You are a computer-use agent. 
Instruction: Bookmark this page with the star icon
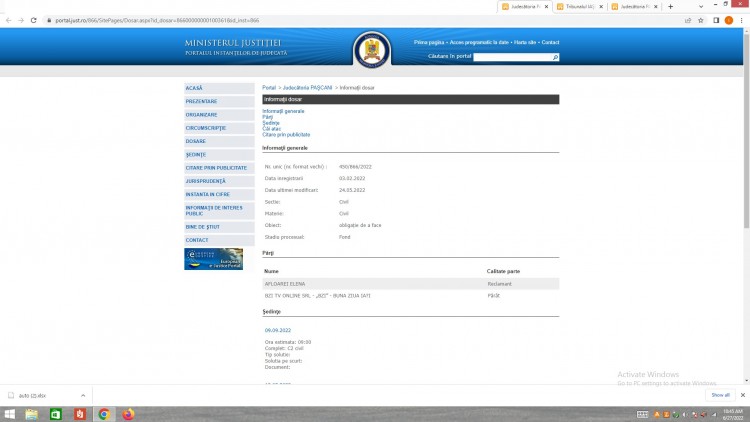coord(699,20)
